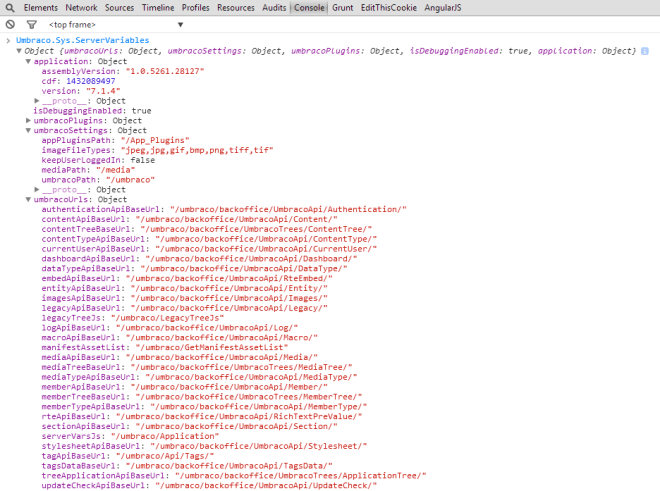The image size is (660, 491).
Task: Select the dataTypeApiBaseUrl row
Action: pyautogui.click(x=194, y=269)
